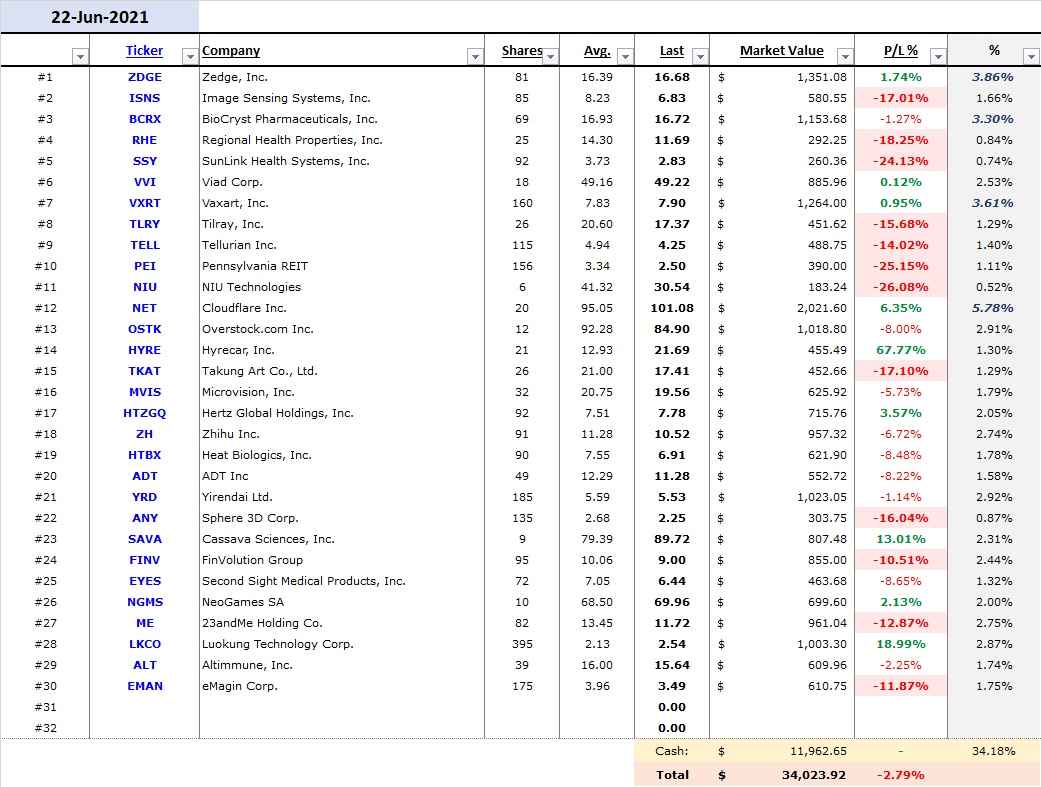Select the empty company cell in row #32
Viewport: 1041px width, 787px height.
coord(342,729)
